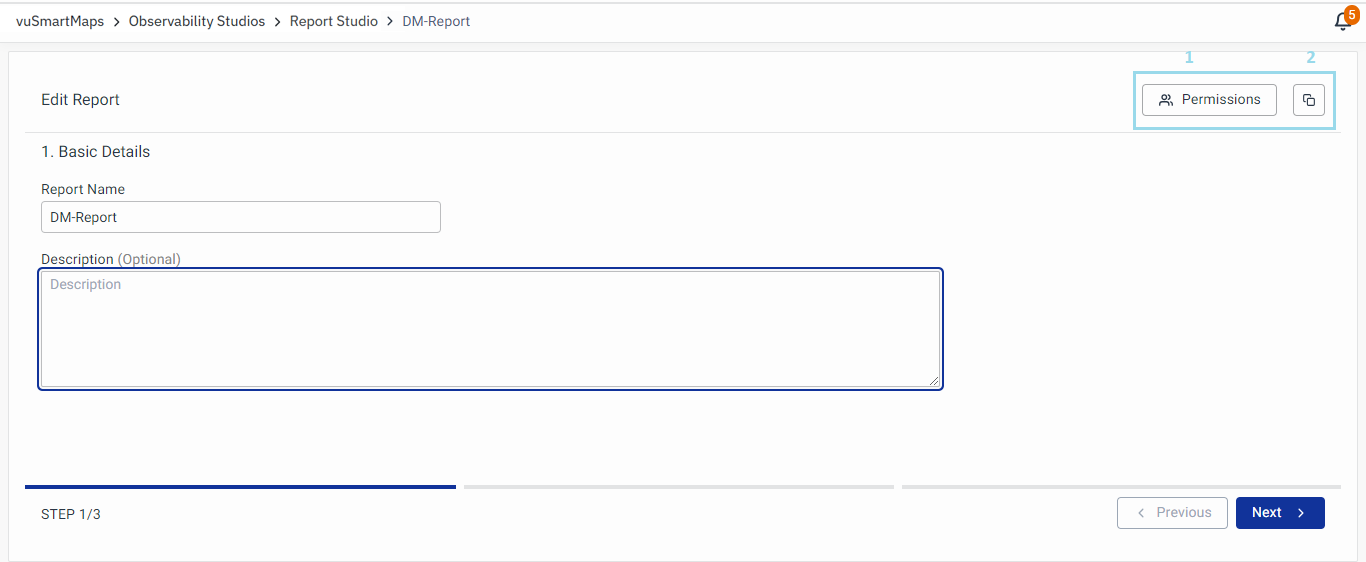Open Report Studio breadcrumb link
The width and height of the screenshot is (1366, 562).
coord(334,22)
